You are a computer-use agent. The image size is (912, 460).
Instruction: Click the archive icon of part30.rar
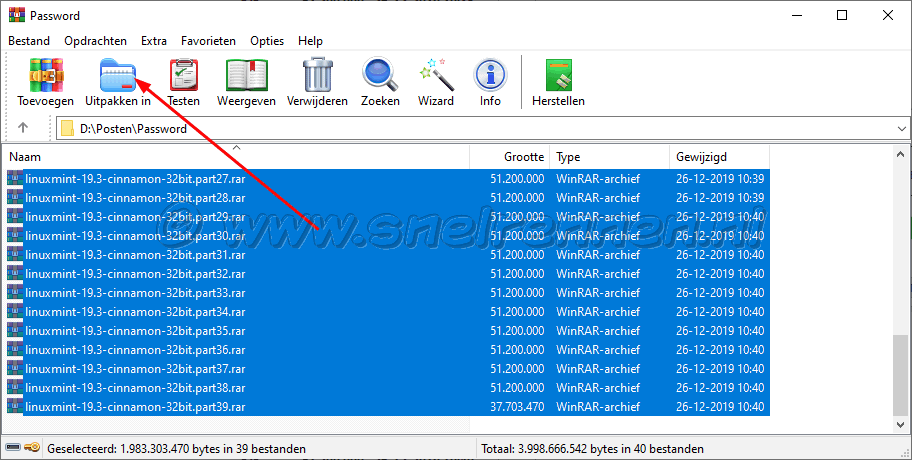15,236
